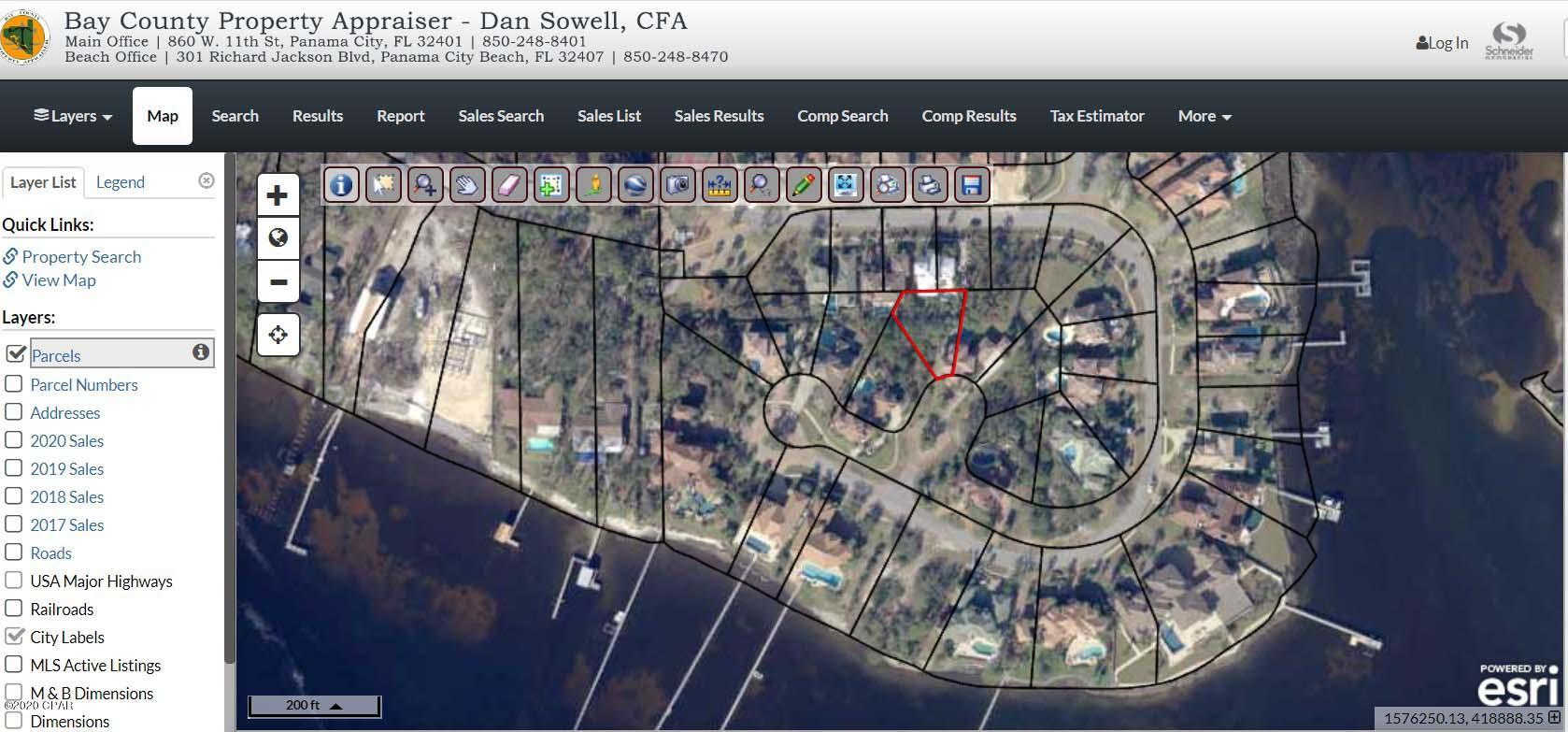Expand the scale bar 200 ft arrow
This screenshot has height=732, width=1568.
(x=336, y=706)
